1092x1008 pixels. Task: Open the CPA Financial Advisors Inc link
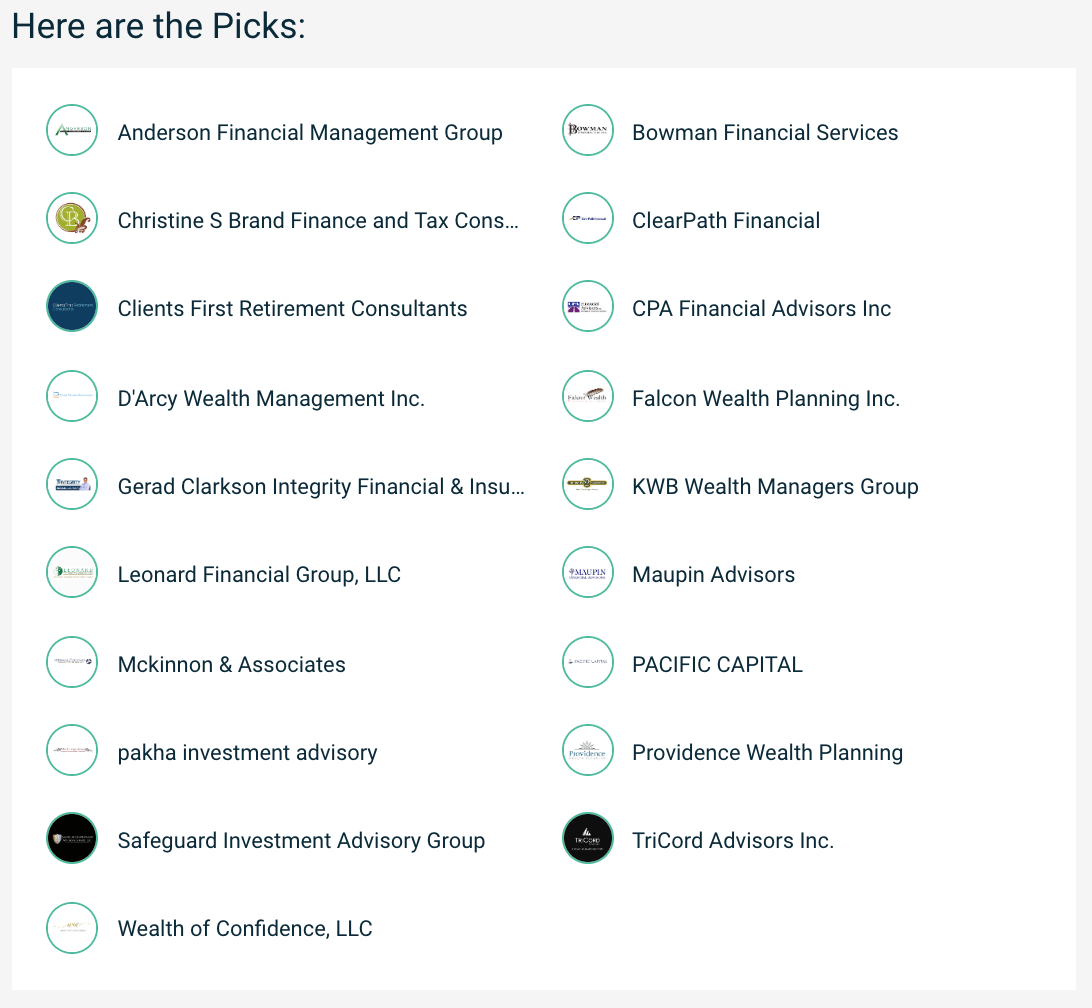[761, 309]
